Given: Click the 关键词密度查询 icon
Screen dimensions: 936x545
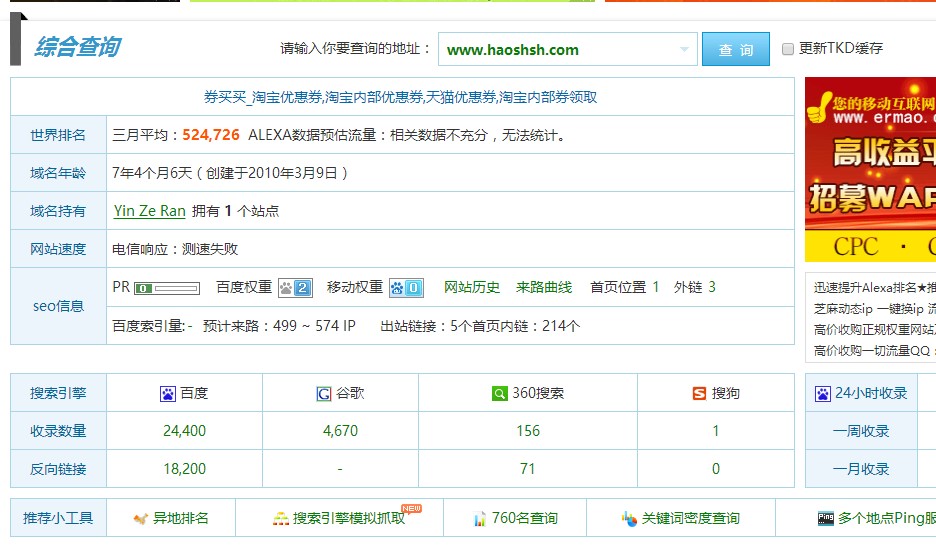Looking at the screenshot, I should coord(629,518).
